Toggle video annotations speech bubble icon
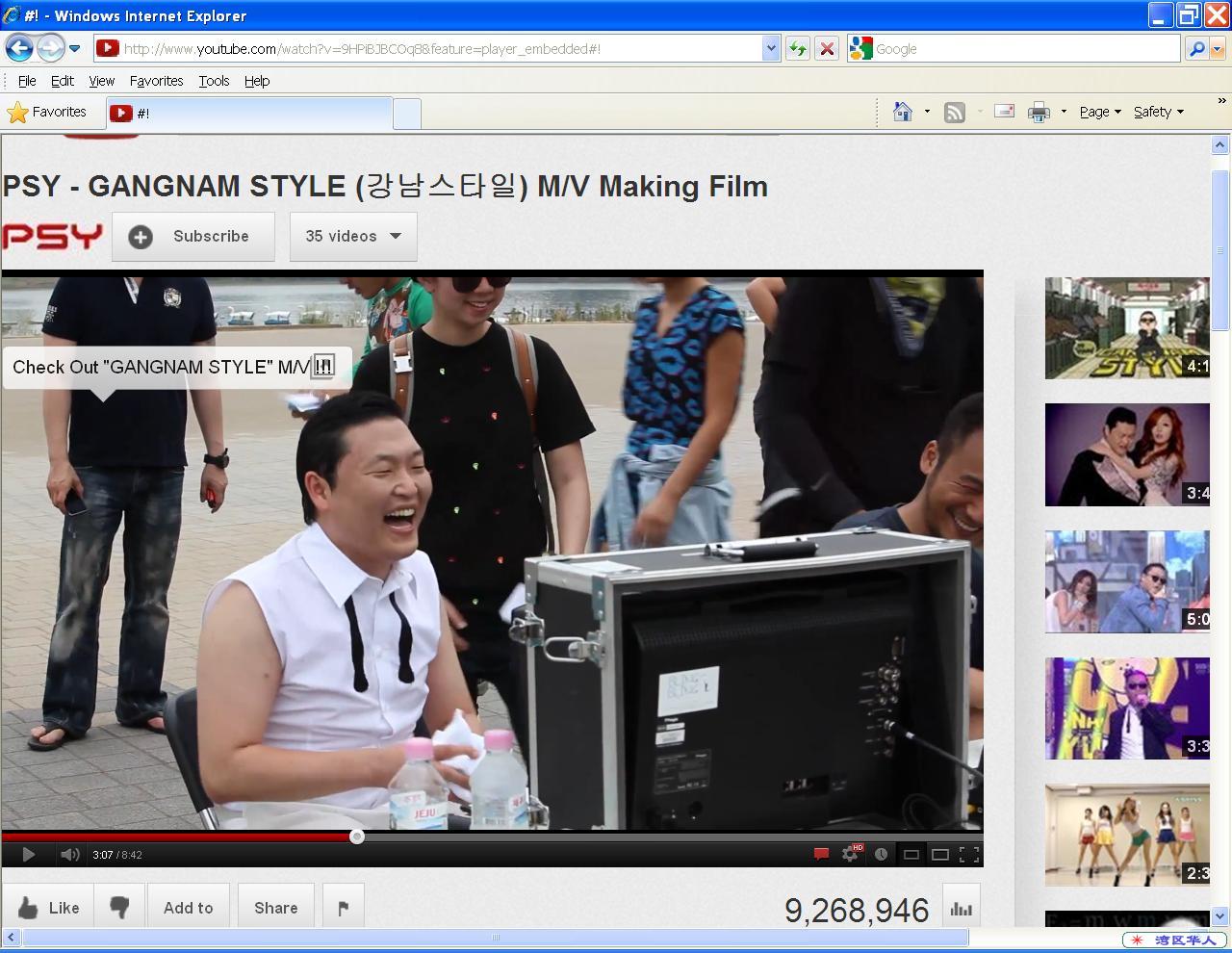This screenshot has width=1232, height=953. coord(821,854)
